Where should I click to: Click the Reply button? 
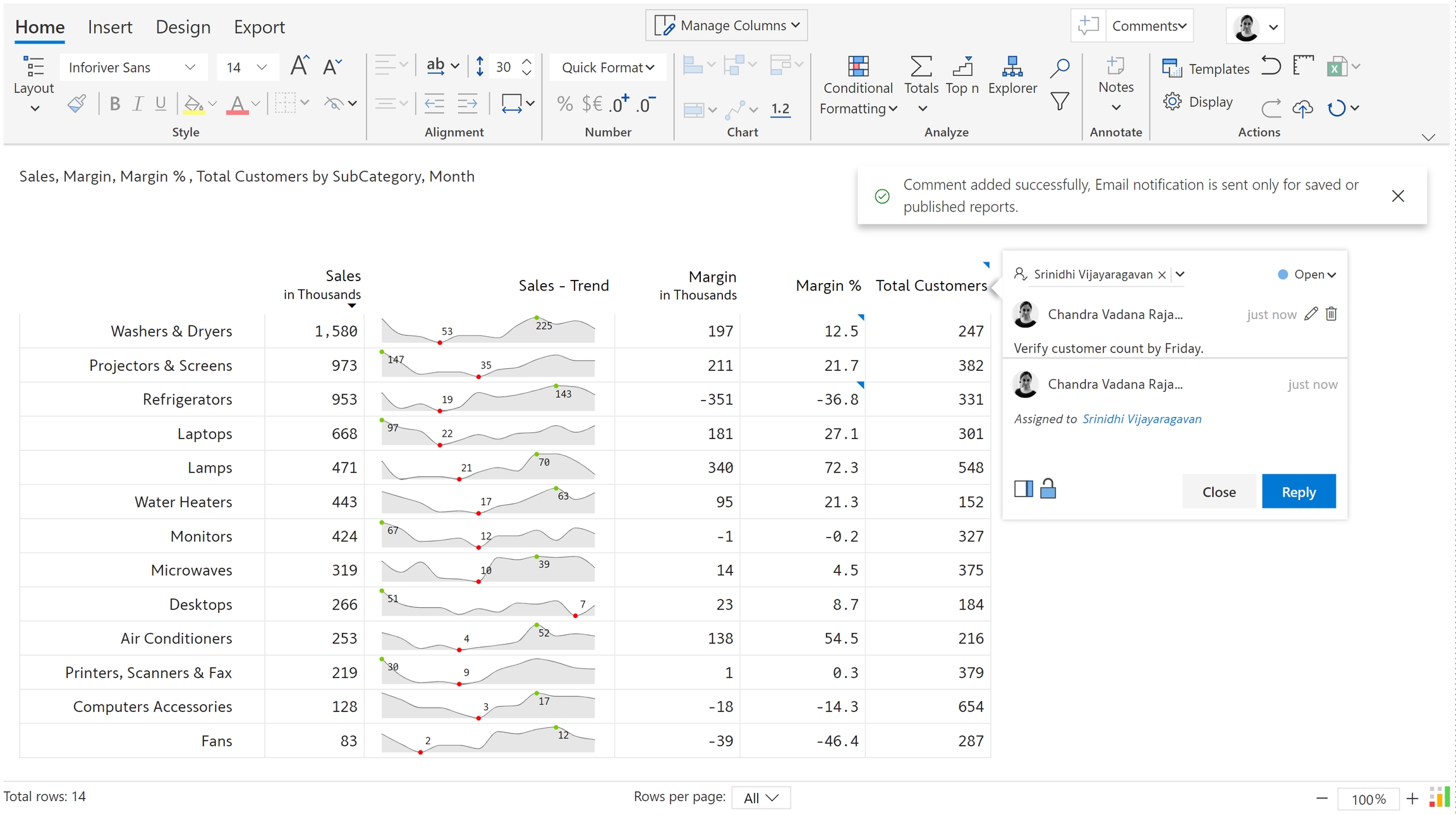tap(1298, 492)
